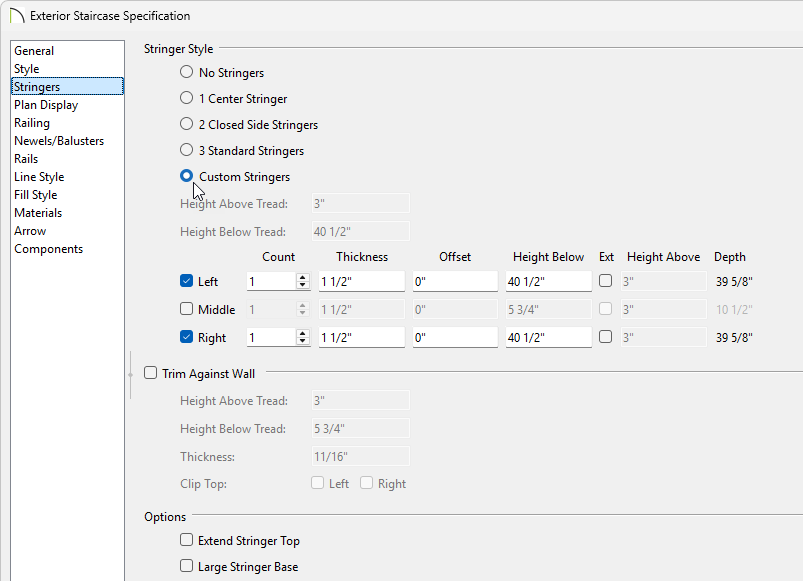The width and height of the screenshot is (803, 581).
Task: Toggle the Right stringer checkbox
Action: point(187,338)
